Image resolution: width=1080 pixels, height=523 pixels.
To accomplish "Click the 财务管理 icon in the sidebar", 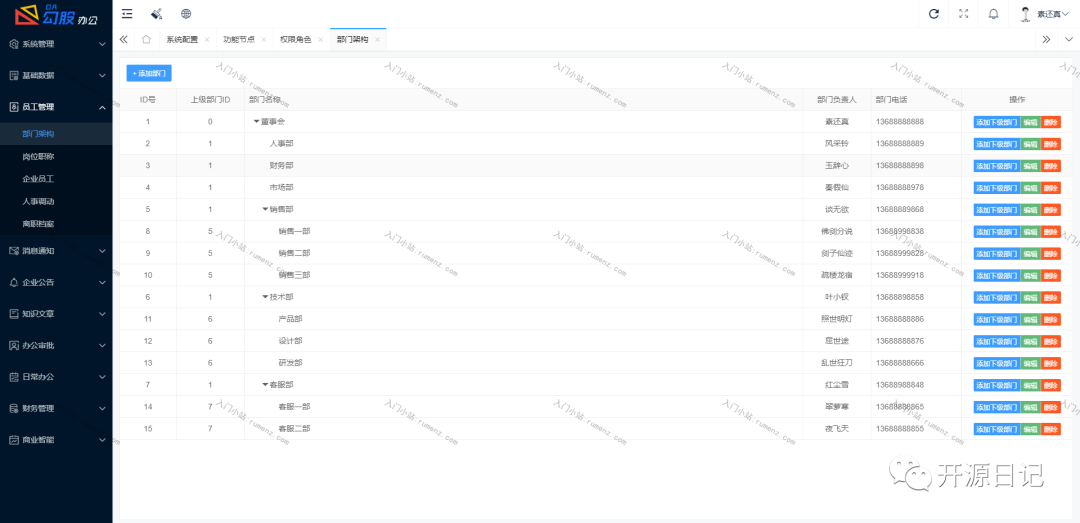I will (14, 408).
